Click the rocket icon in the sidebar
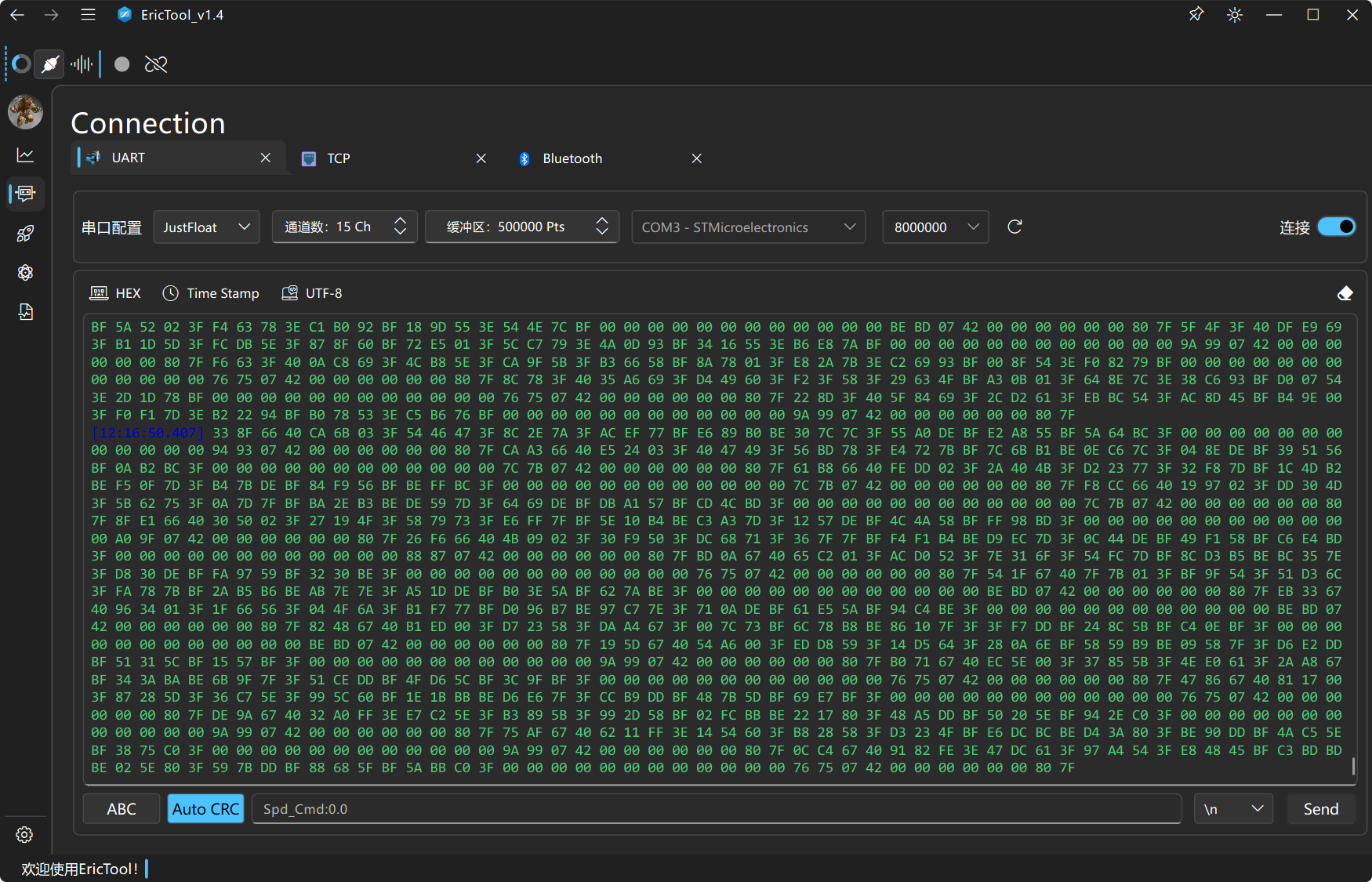The height and width of the screenshot is (882, 1372). pyautogui.click(x=25, y=234)
